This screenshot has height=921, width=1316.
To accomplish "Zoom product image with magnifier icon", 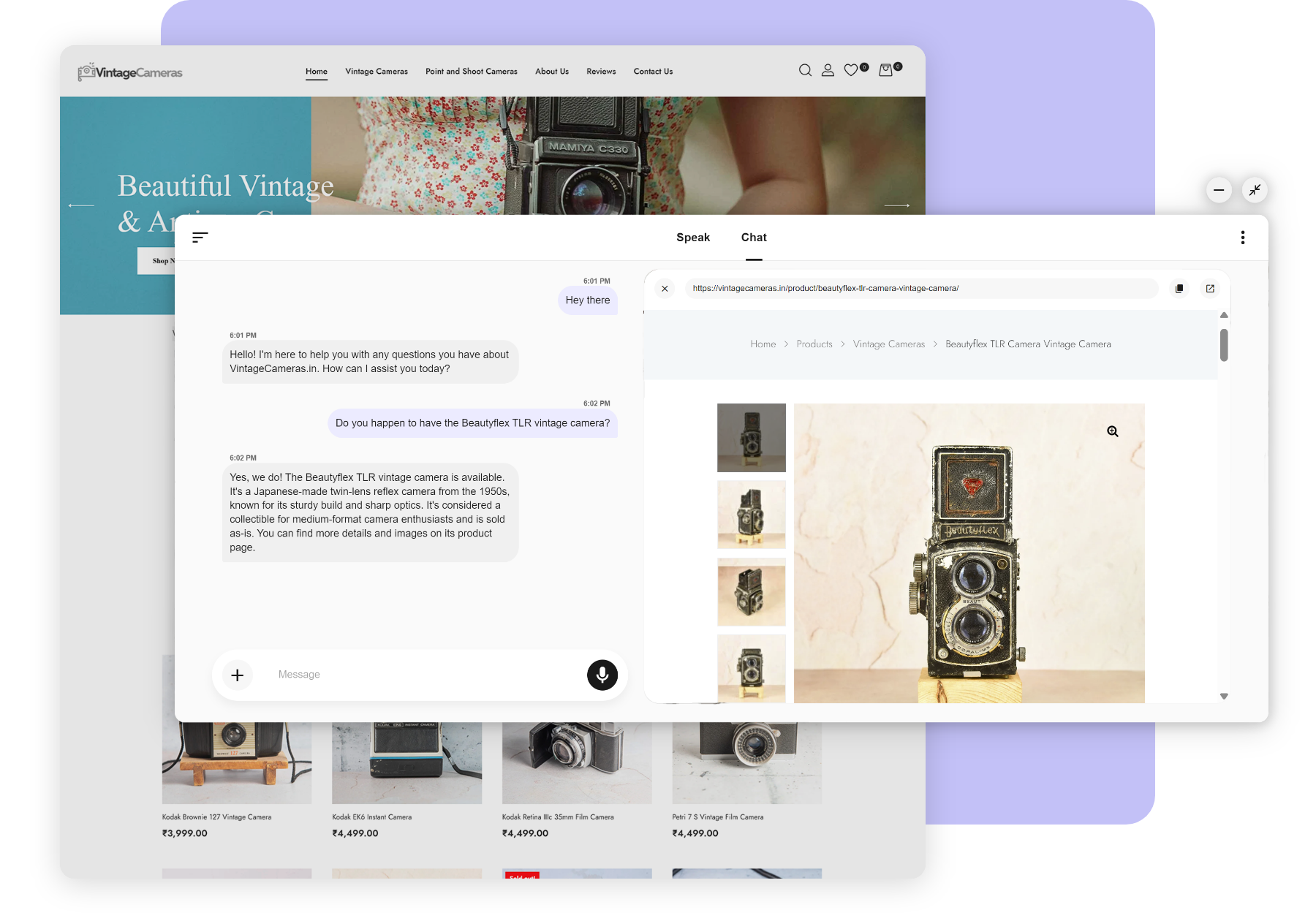I will tap(1112, 431).
